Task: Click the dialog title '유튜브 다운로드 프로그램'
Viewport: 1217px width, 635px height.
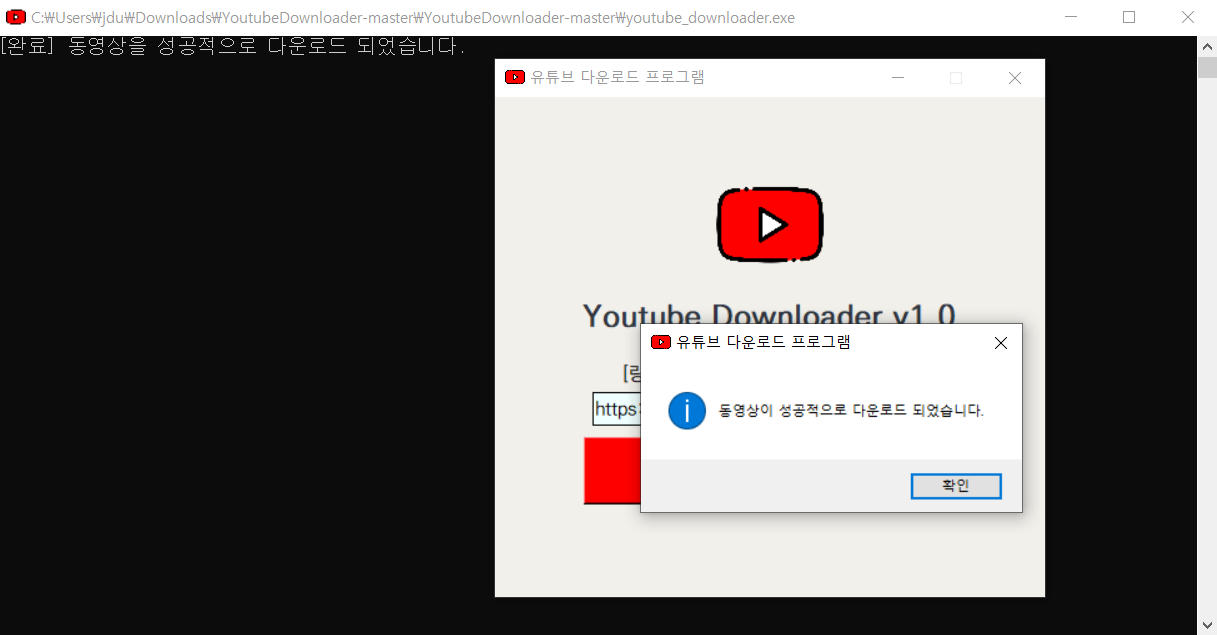Action: [763, 342]
